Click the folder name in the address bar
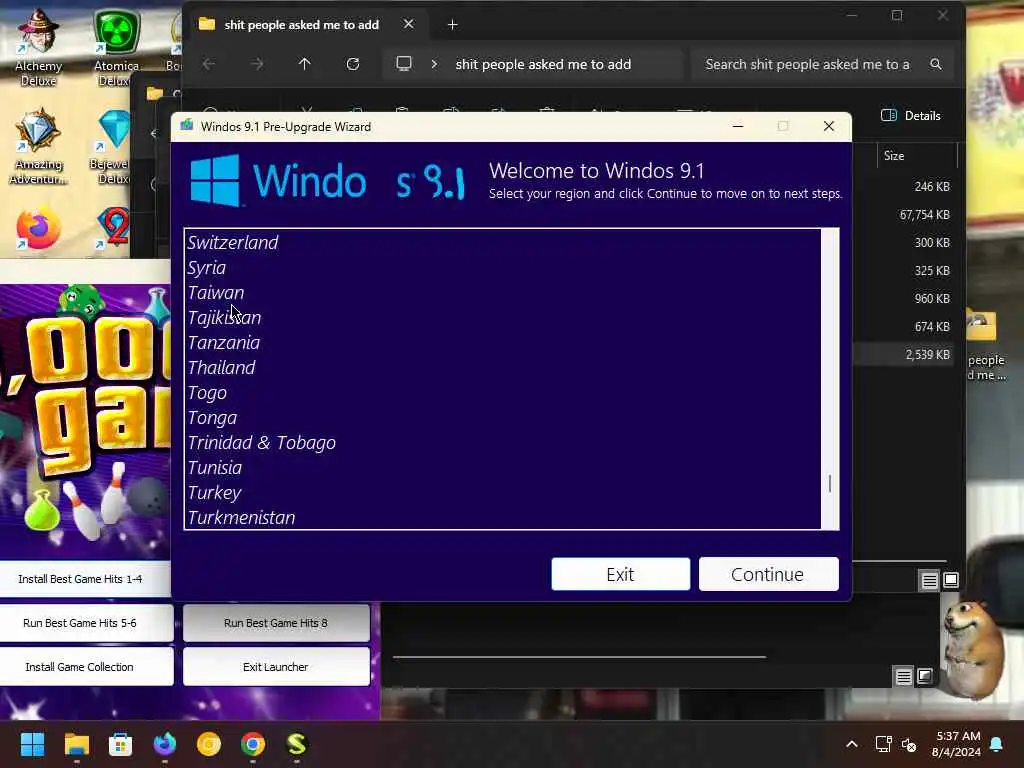 [543, 64]
